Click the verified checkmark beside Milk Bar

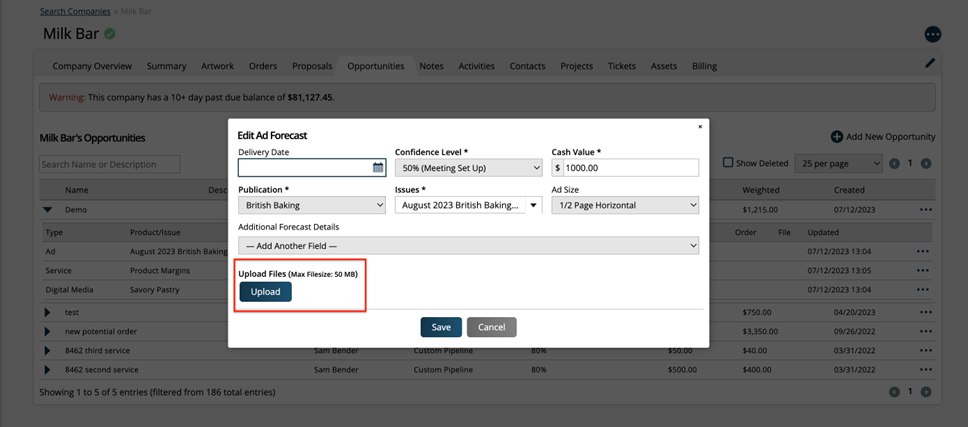click(x=110, y=34)
